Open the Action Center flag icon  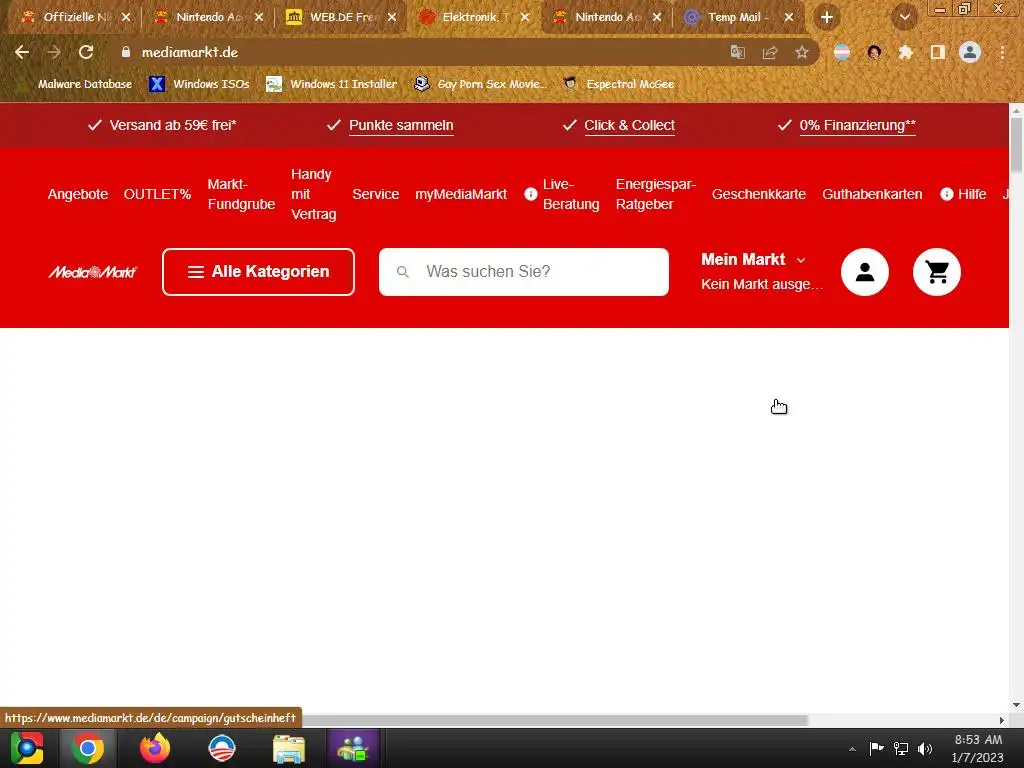coord(876,749)
